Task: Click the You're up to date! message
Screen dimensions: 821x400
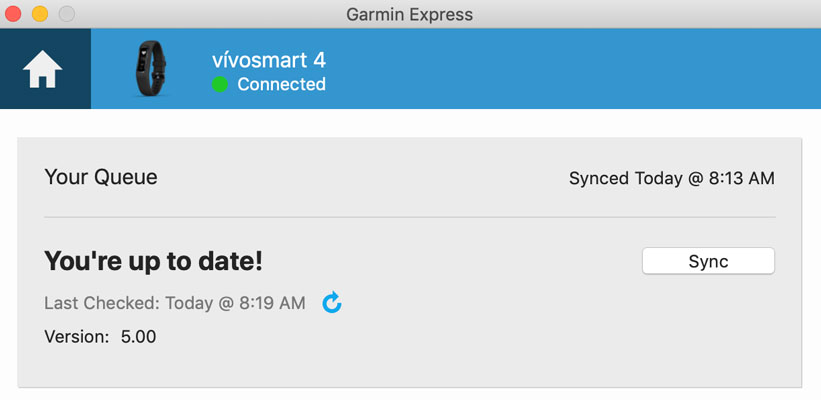Action: pyautogui.click(x=153, y=261)
